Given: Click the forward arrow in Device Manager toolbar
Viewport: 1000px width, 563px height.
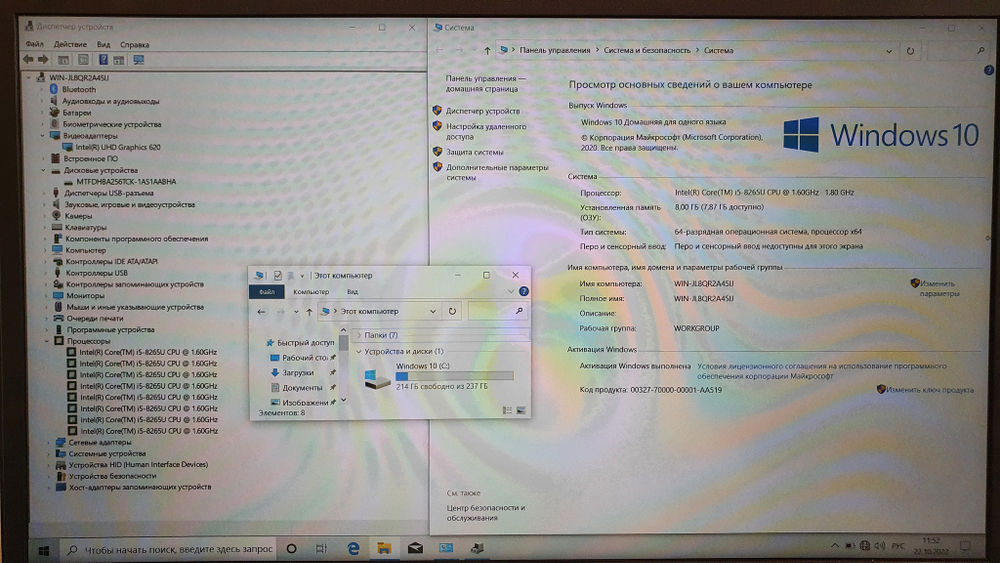Looking at the screenshot, I should 43,59.
